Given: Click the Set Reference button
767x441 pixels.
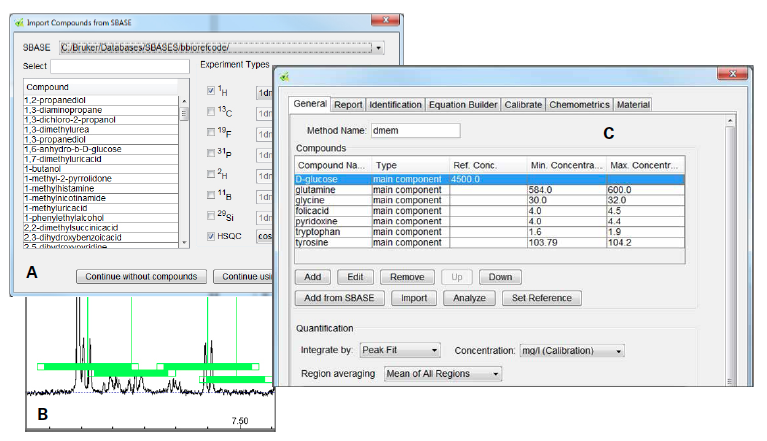Looking at the screenshot, I should [541, 298].
